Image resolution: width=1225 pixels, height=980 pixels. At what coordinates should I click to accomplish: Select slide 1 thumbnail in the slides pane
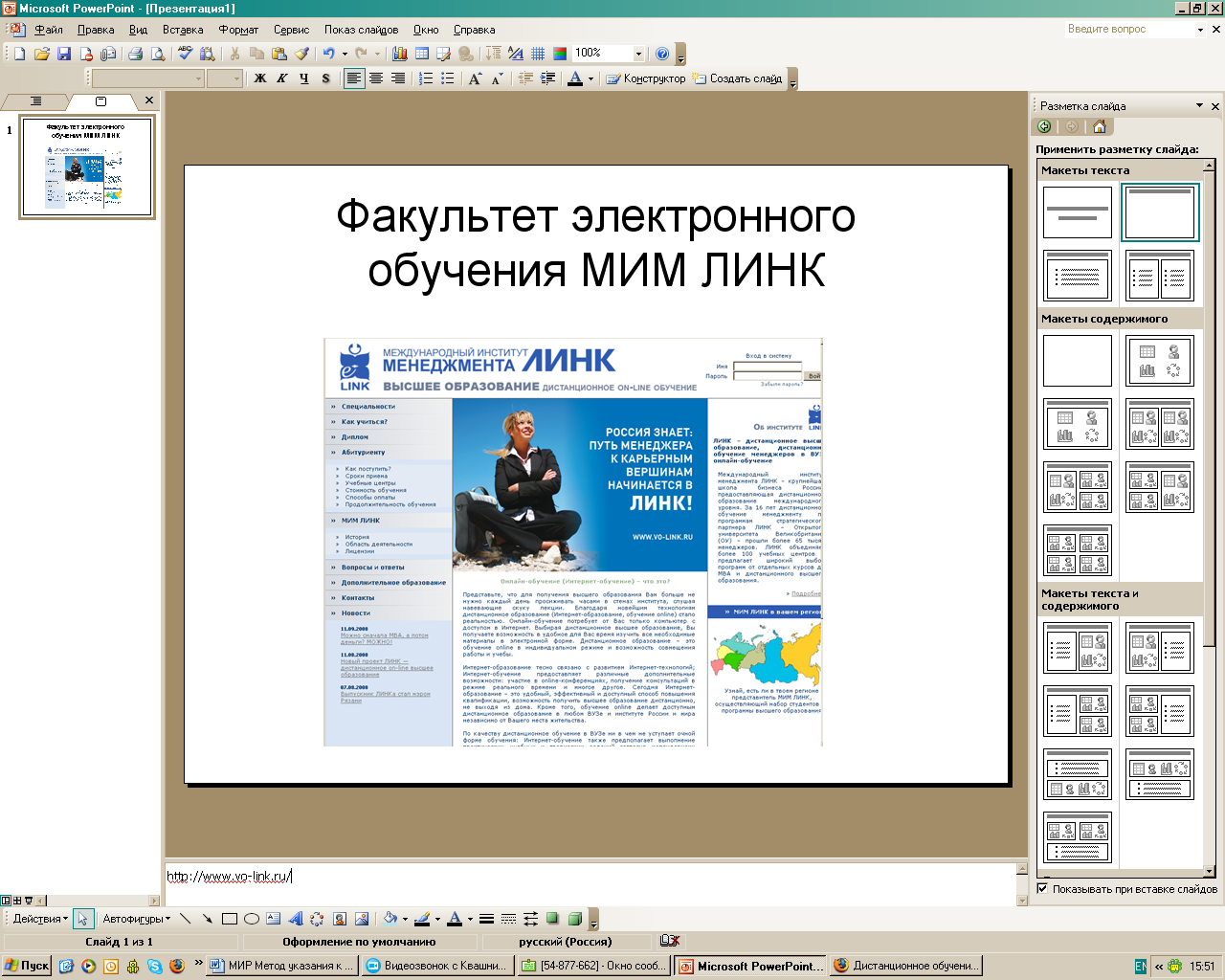[87, 167]
